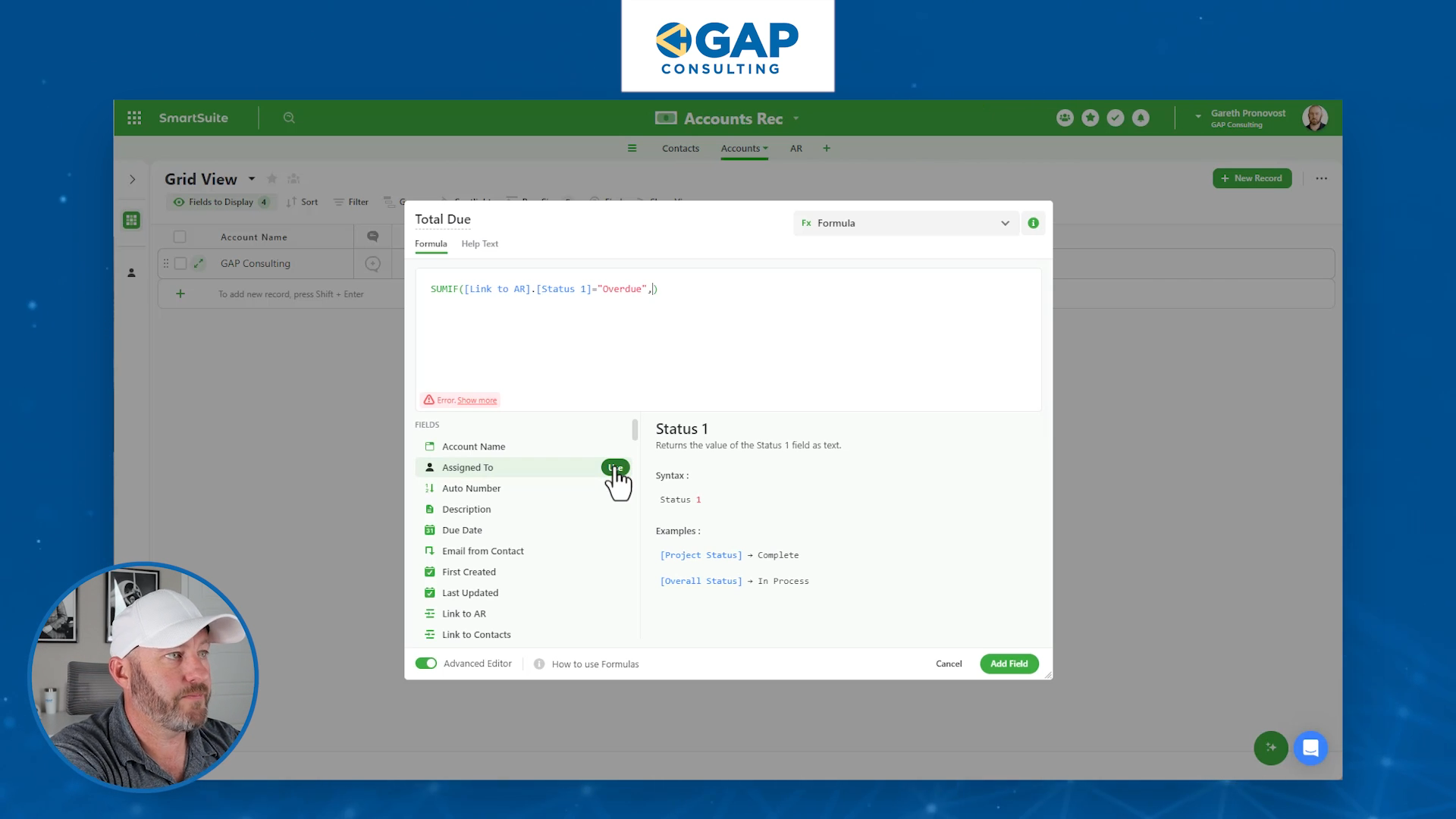Open How to use Formulas link
The height and width of the screenshot is (819, 1456).
coord(595,664)
